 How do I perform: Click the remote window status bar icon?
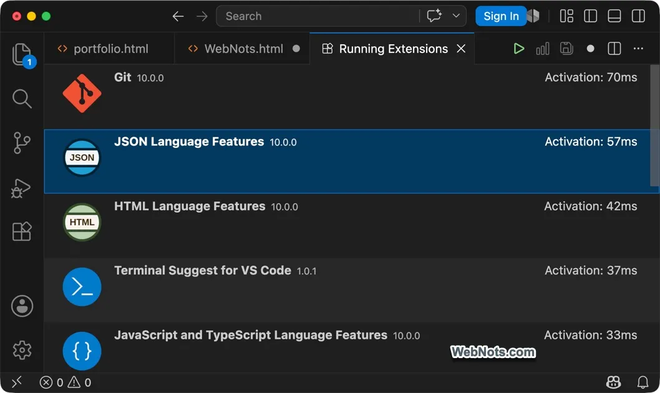pyautogui.click(x=16, y=382)
